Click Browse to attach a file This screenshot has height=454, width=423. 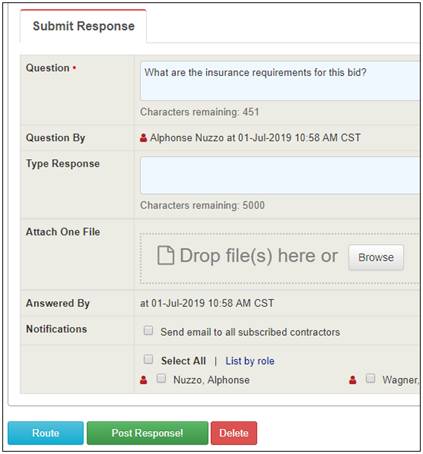click(376, 257)
